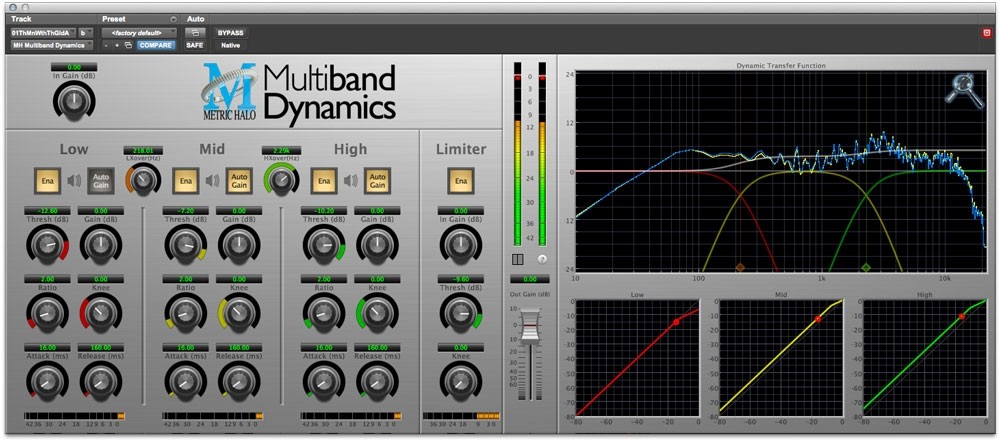Click the High crossover diamond marker on graph

click(866, 267)
